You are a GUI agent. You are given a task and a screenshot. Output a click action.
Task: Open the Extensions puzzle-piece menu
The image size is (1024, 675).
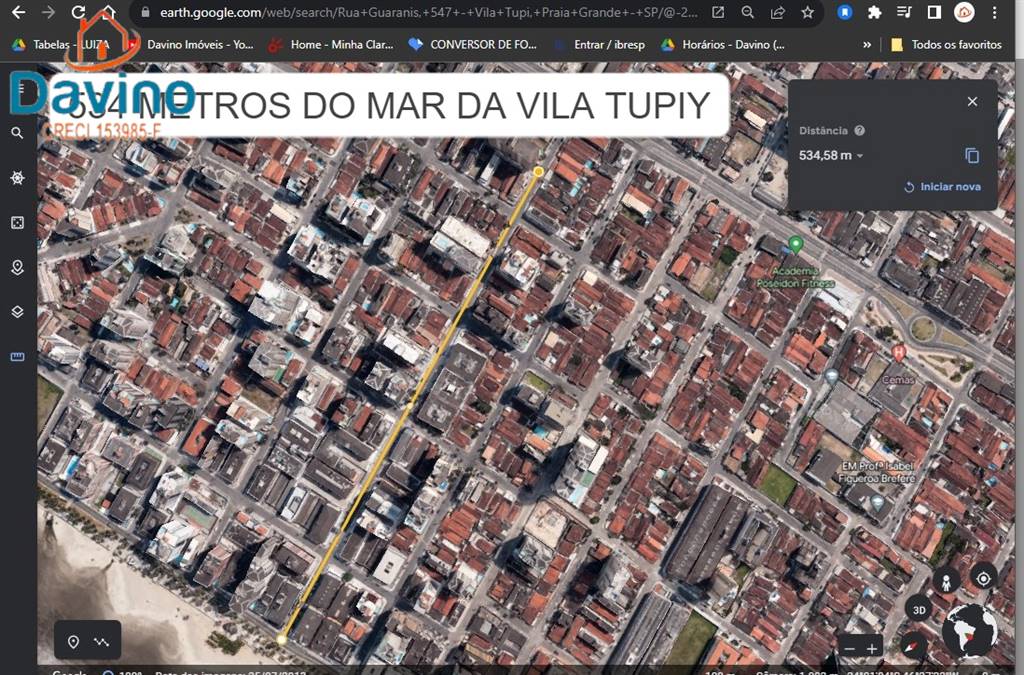(x=874, y=12)
